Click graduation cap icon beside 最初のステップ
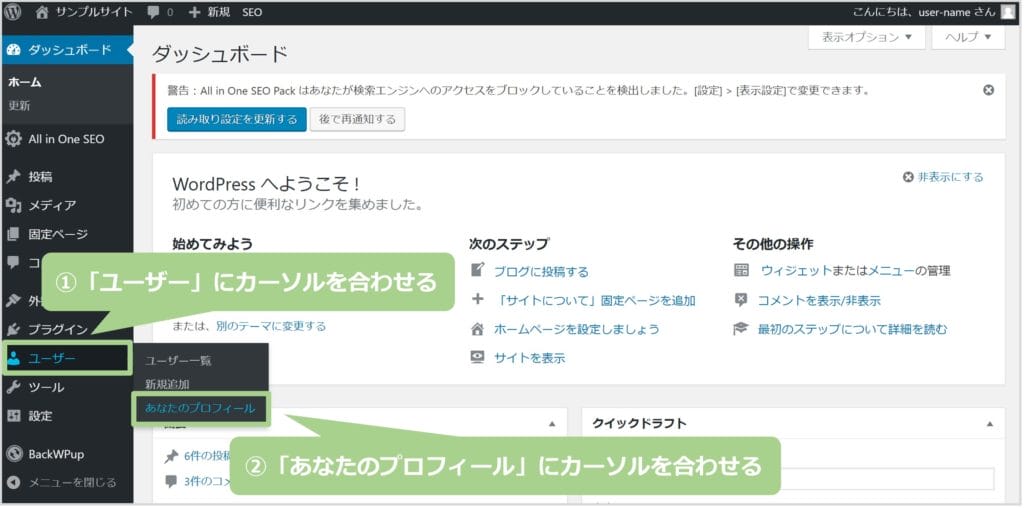The width and height of the screenshot is (1024, 508). pos(741,328)
